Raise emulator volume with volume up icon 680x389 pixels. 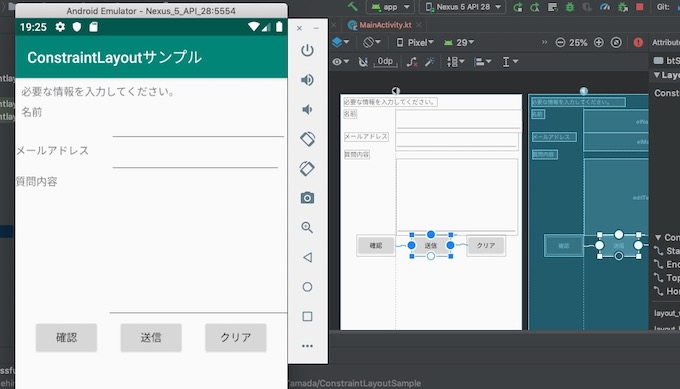point(307,80)
